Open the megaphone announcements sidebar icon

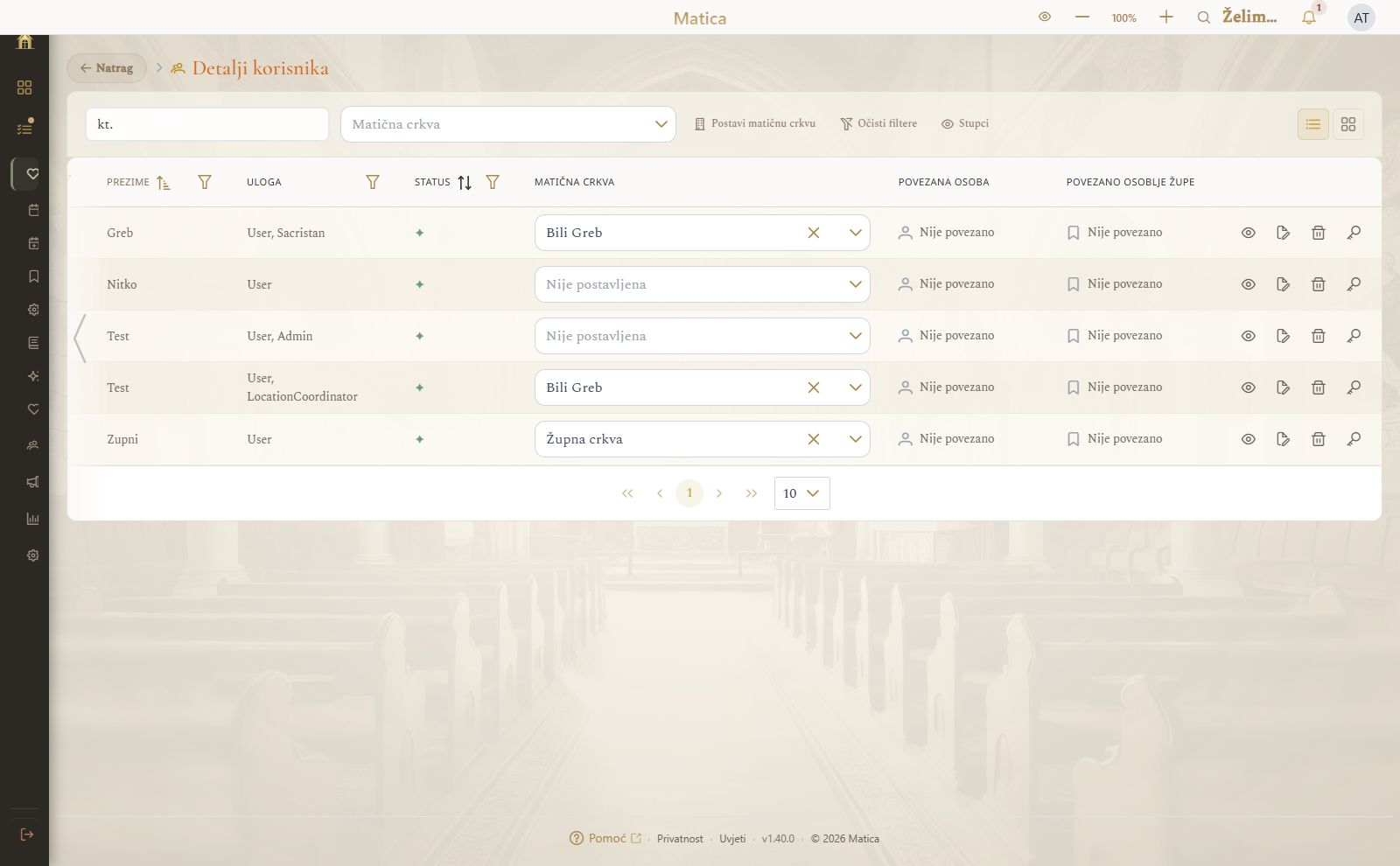coord(33,482)
